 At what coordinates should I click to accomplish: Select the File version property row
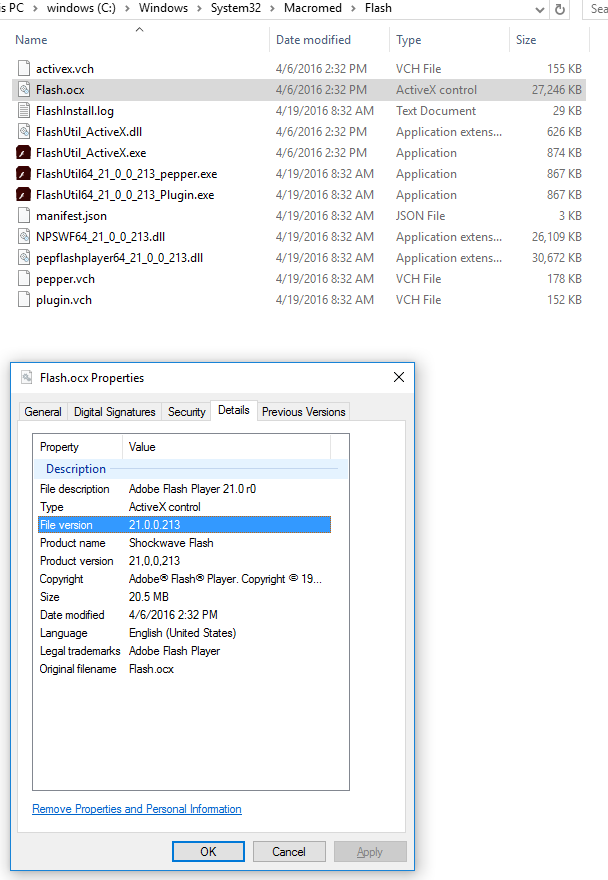184,525
